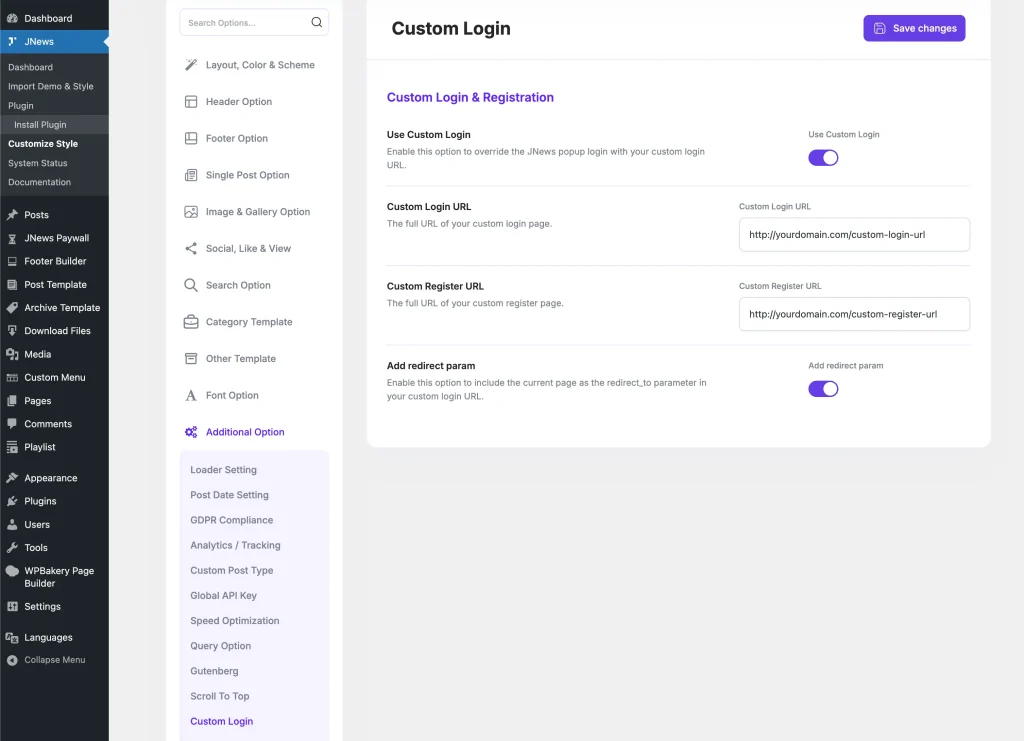Focus the Custom Login URL field
This screenshot has height=741, width=1024.
tap(854, 234)
